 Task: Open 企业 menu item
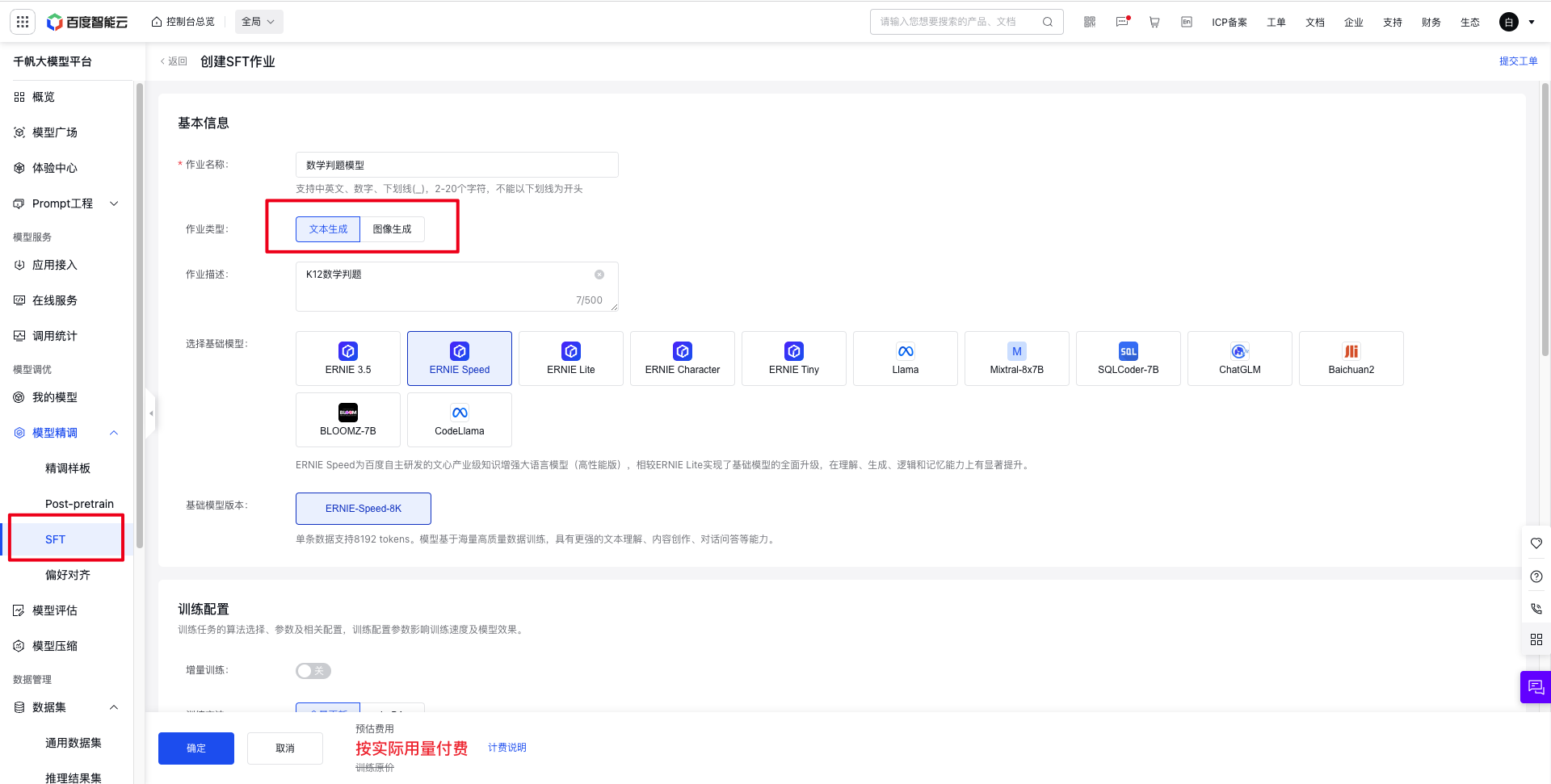1354,23
